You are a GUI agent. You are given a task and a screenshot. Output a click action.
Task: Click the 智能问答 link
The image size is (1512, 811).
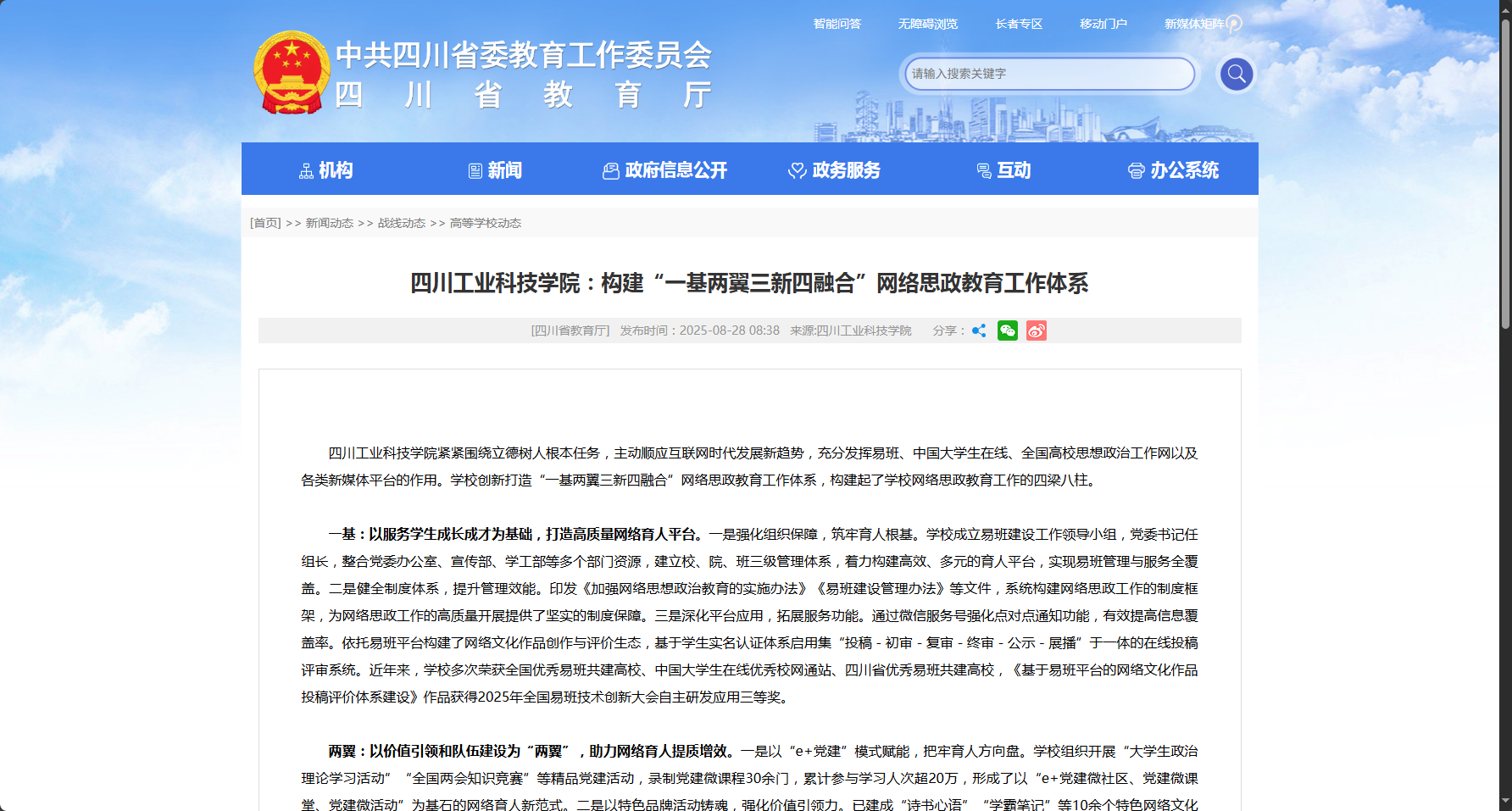(x=837, y=24)
